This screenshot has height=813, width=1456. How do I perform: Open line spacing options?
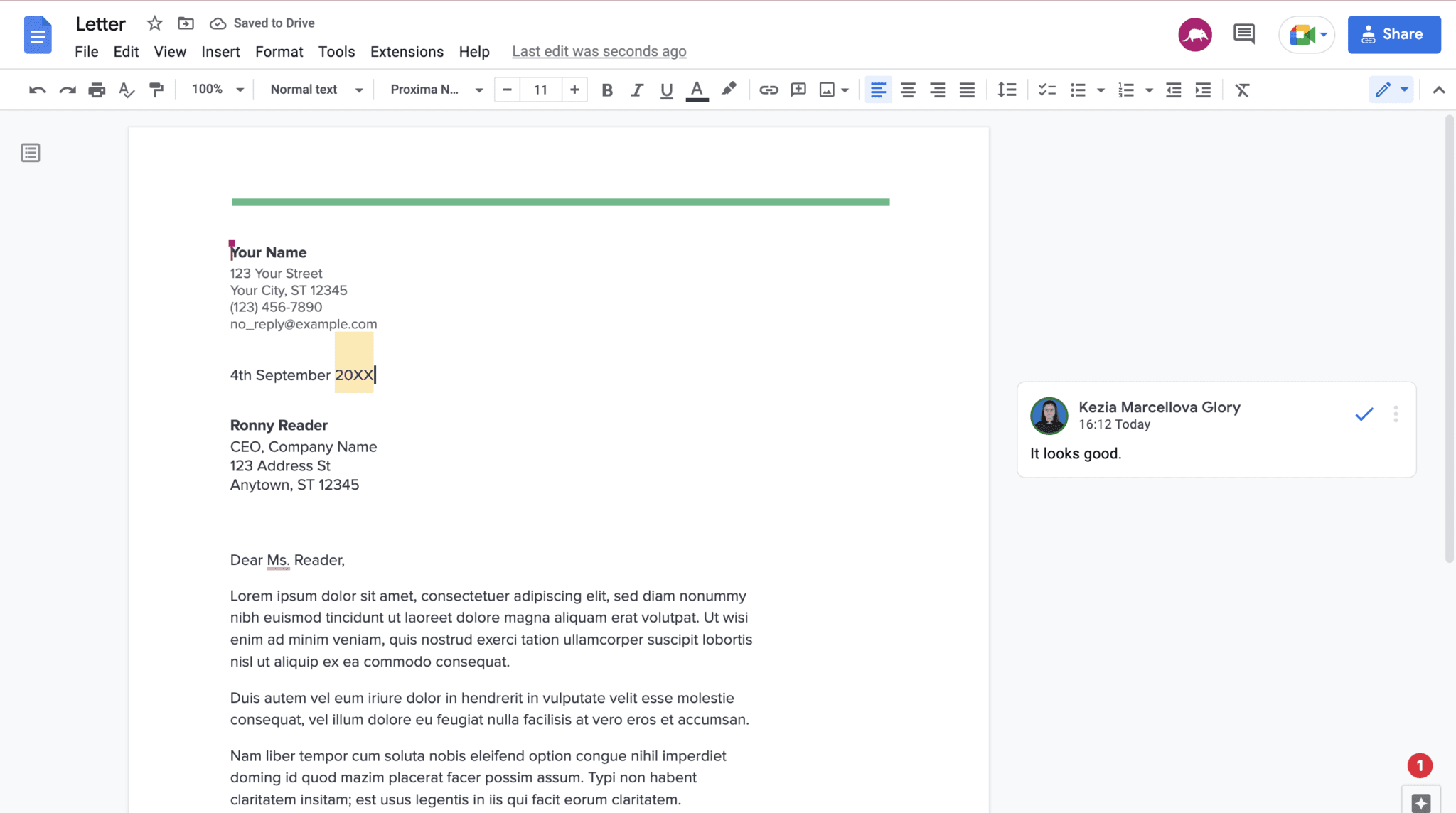click(1007, 90)
